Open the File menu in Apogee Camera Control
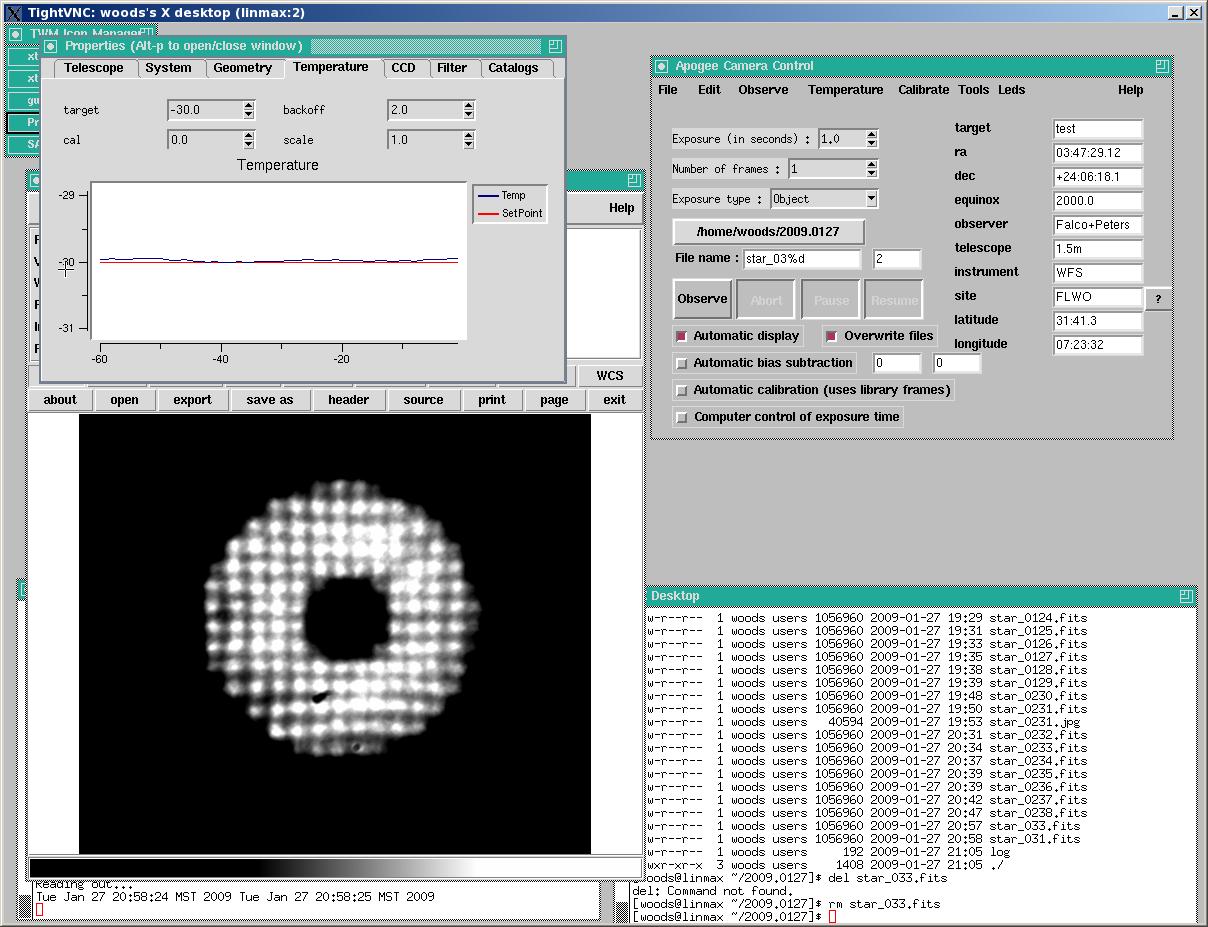This screenshot has width=1208, height=927. [668, 90]
